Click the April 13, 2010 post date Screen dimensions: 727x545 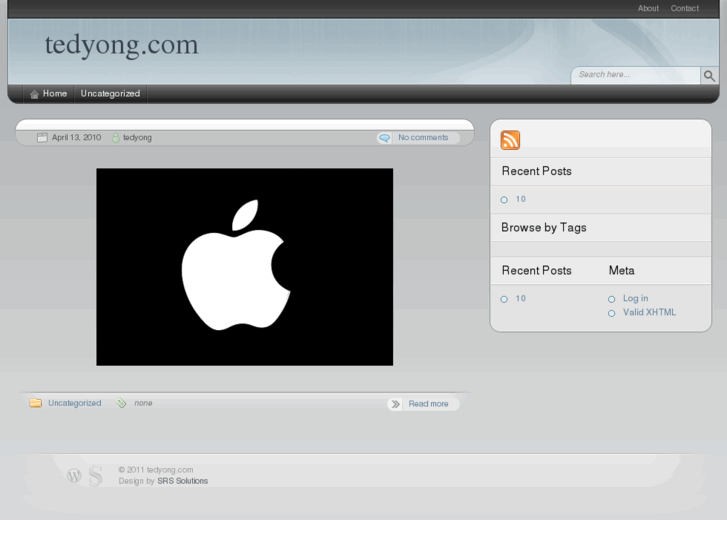(77, 138)
